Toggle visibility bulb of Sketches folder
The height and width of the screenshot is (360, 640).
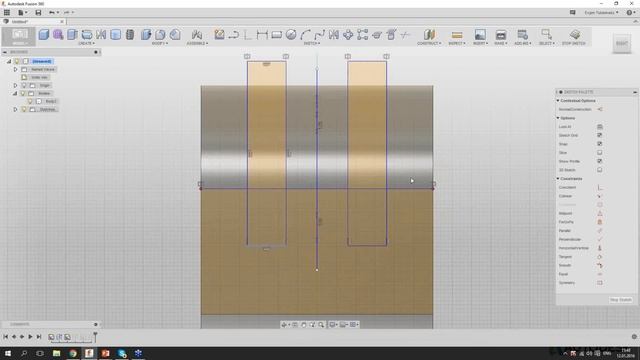(x=23, y=109)
